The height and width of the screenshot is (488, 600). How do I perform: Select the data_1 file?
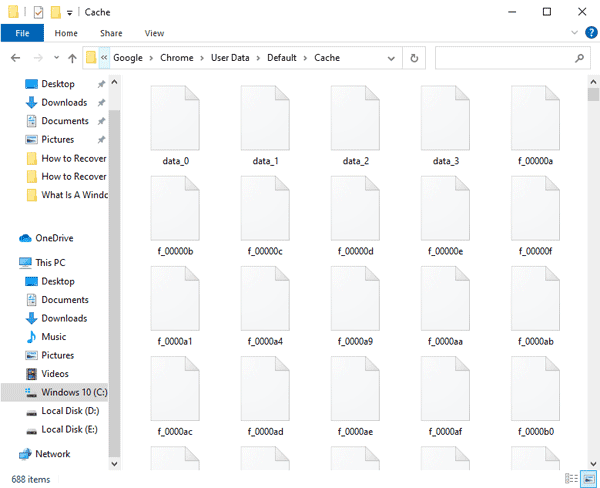(x=265, y=126)
